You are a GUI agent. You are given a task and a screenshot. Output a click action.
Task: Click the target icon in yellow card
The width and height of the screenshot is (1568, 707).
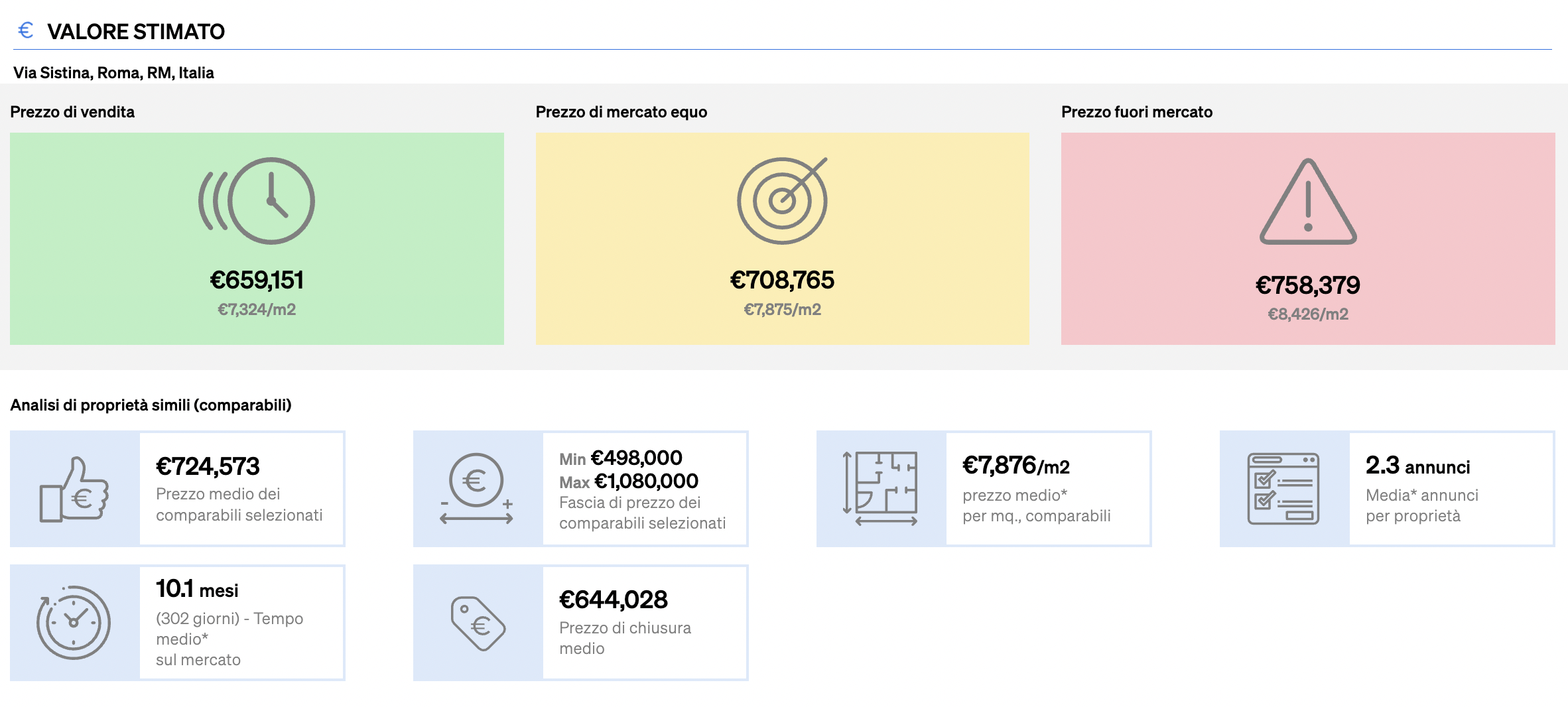[783, 200]
